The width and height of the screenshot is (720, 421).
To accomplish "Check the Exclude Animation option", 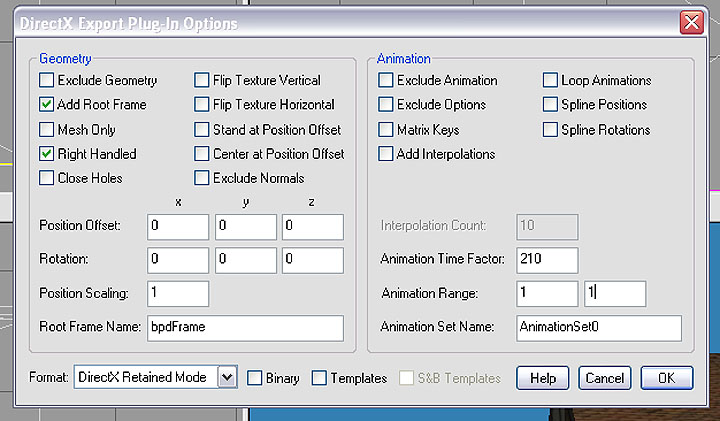I will click(386, 80).
